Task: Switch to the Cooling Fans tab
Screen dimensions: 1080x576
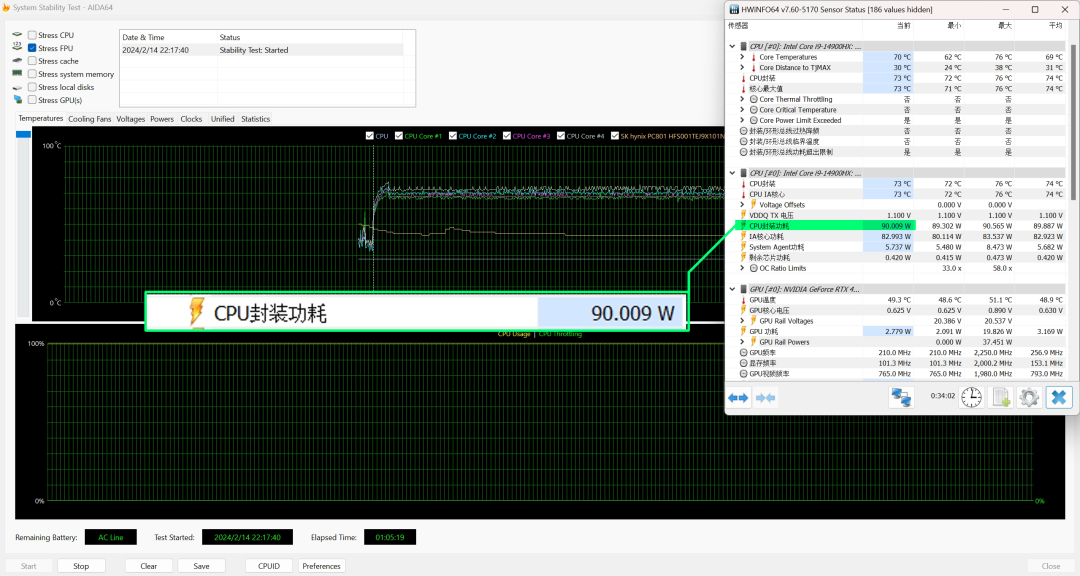Action: [90, 119]
